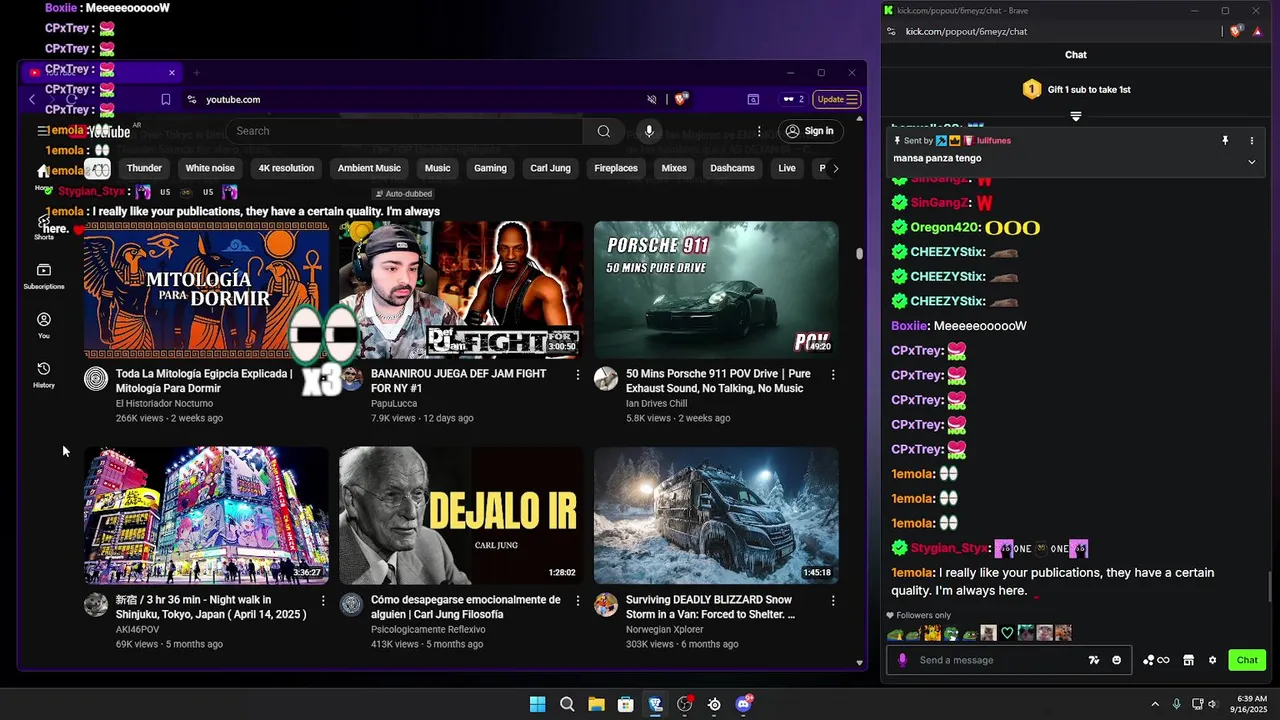The height and width of the screenshot is (720, 1280).
Task: Open more options for DEF JAM FIGHT video
Action: 577,374
